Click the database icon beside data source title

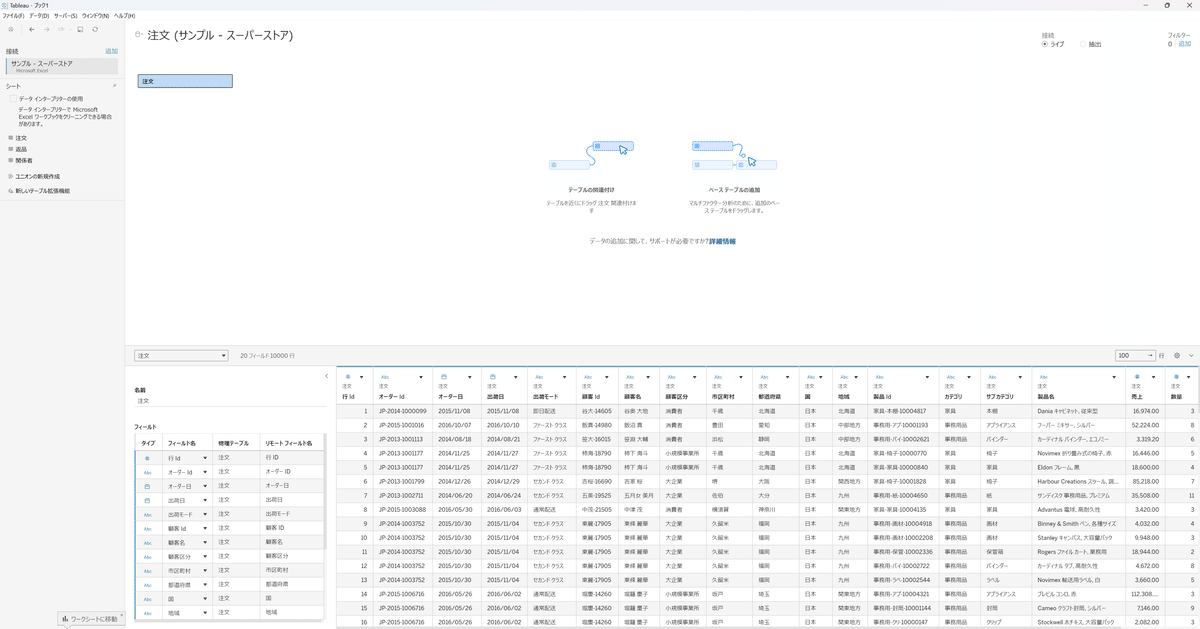(x=138, y=35)
